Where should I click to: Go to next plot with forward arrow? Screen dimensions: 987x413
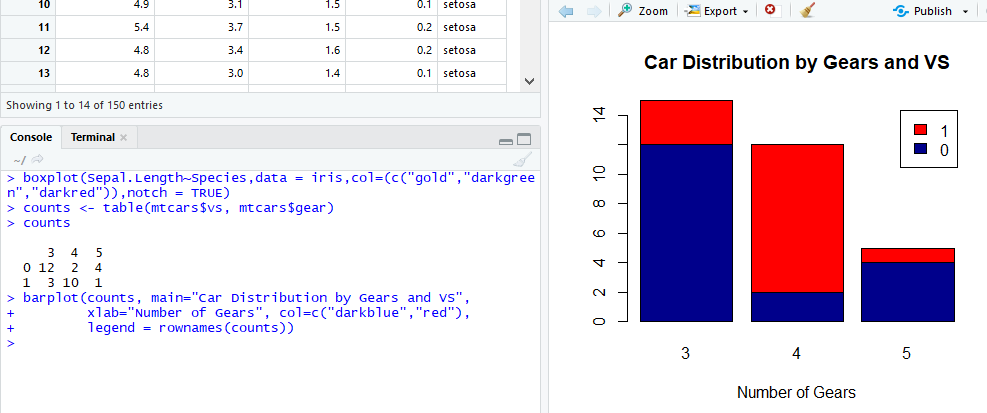(x=593, y=11)
